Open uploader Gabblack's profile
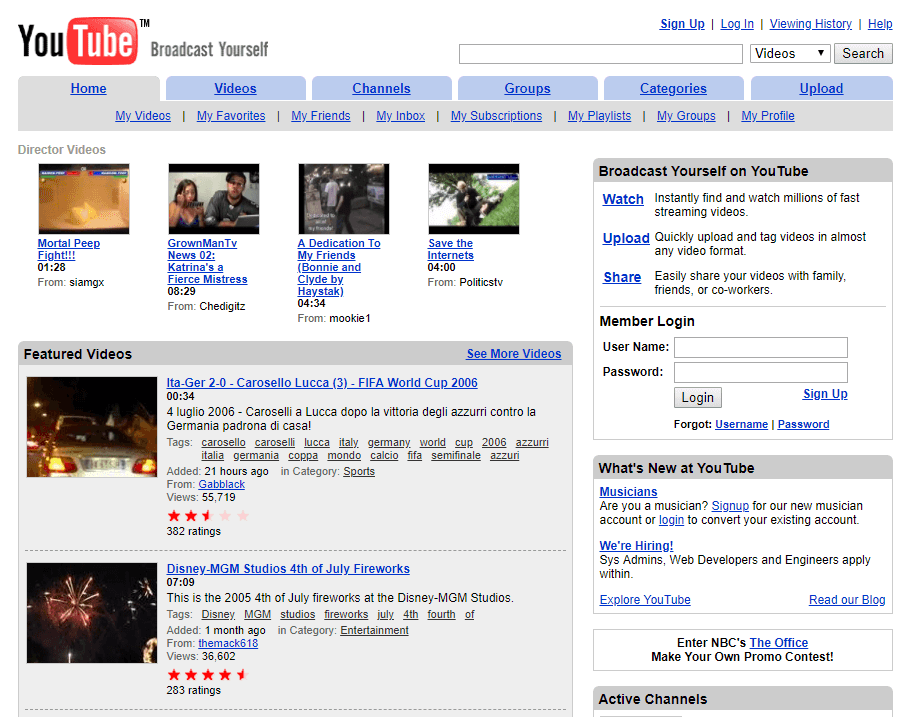Image resolution: width=909 pixels, height=717 pixels. 221,484
